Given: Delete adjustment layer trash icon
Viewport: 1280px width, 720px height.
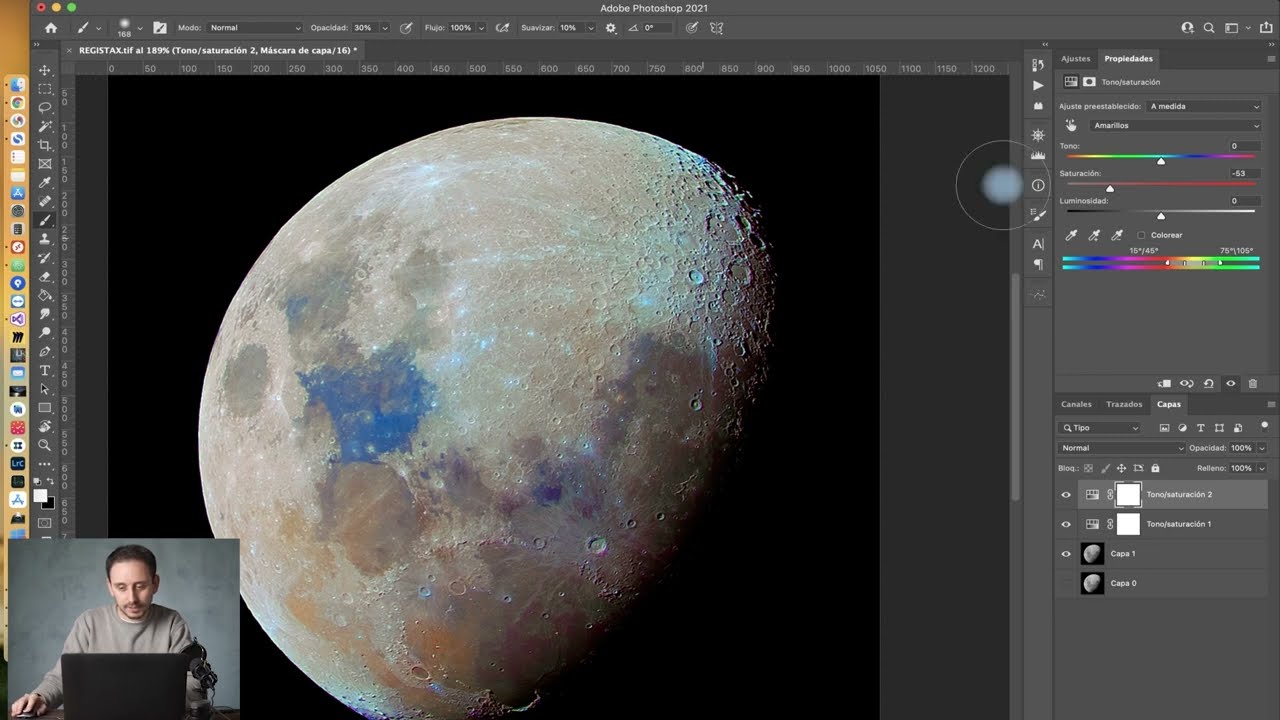Looking at the screenshot, I should pyautogui.click(x=1253, y=383).
